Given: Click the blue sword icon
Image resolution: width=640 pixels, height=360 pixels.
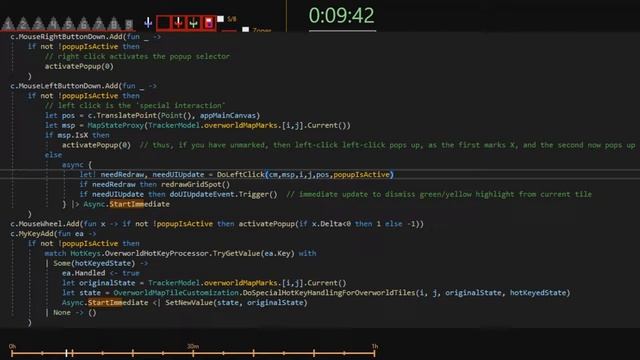Looking at the screenshot, I should [x=148, y=23].
